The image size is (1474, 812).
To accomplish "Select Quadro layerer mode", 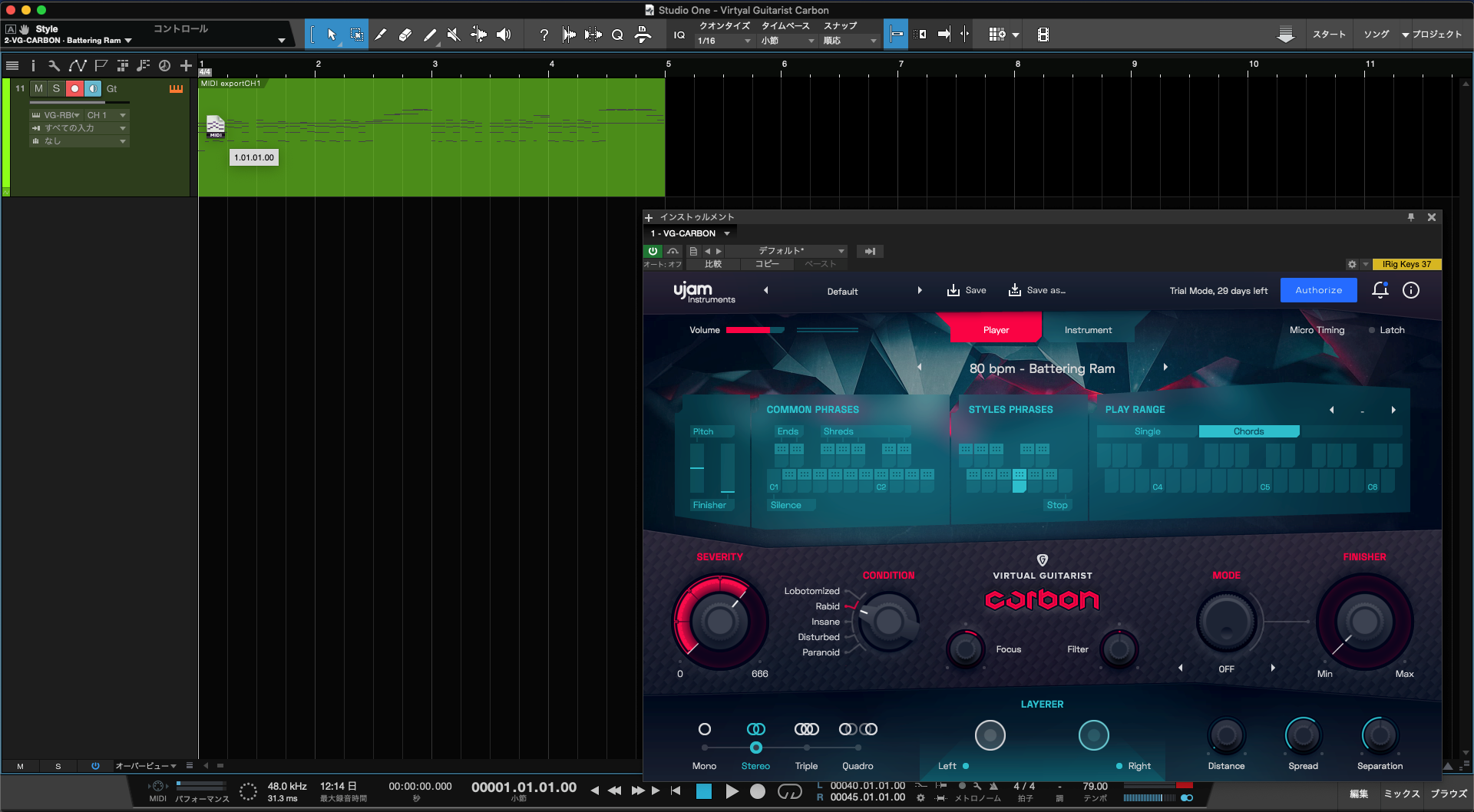I will (858, 747).
